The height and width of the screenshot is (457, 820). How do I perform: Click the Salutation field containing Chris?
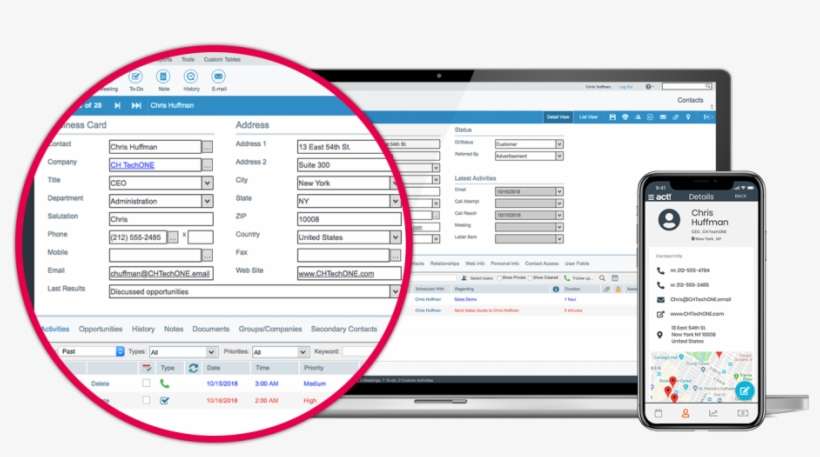tap(161, 219)
